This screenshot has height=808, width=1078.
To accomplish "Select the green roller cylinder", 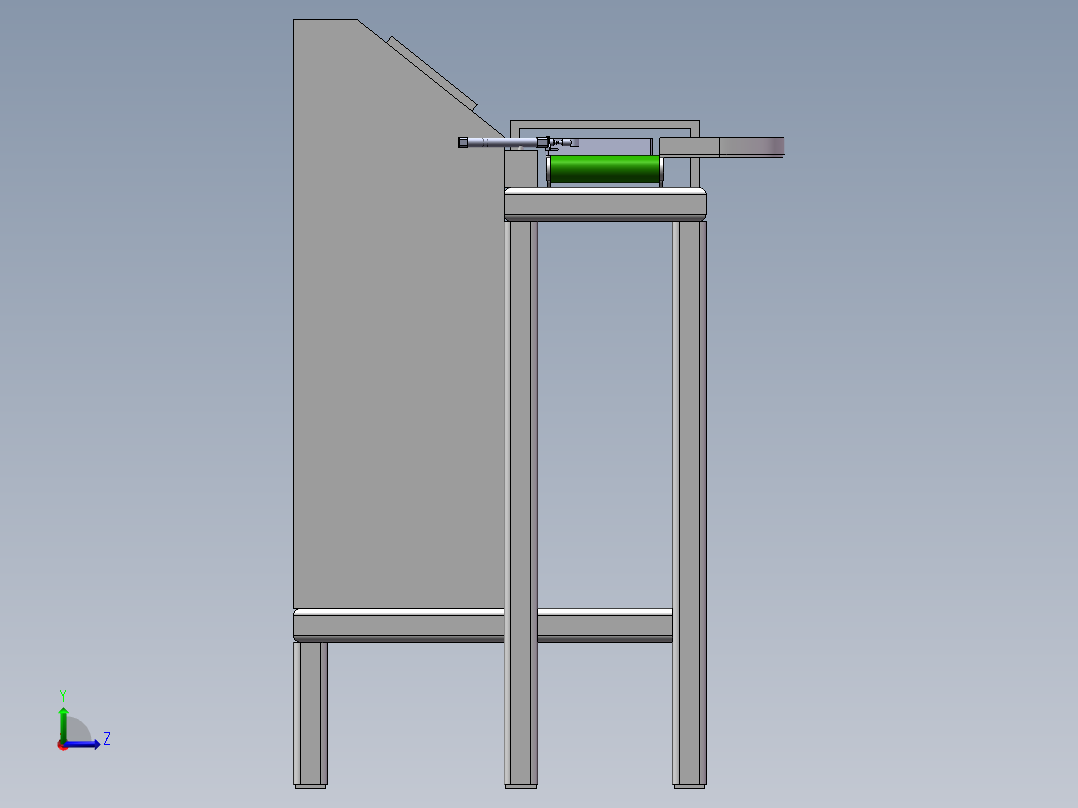I will point(604,169).
